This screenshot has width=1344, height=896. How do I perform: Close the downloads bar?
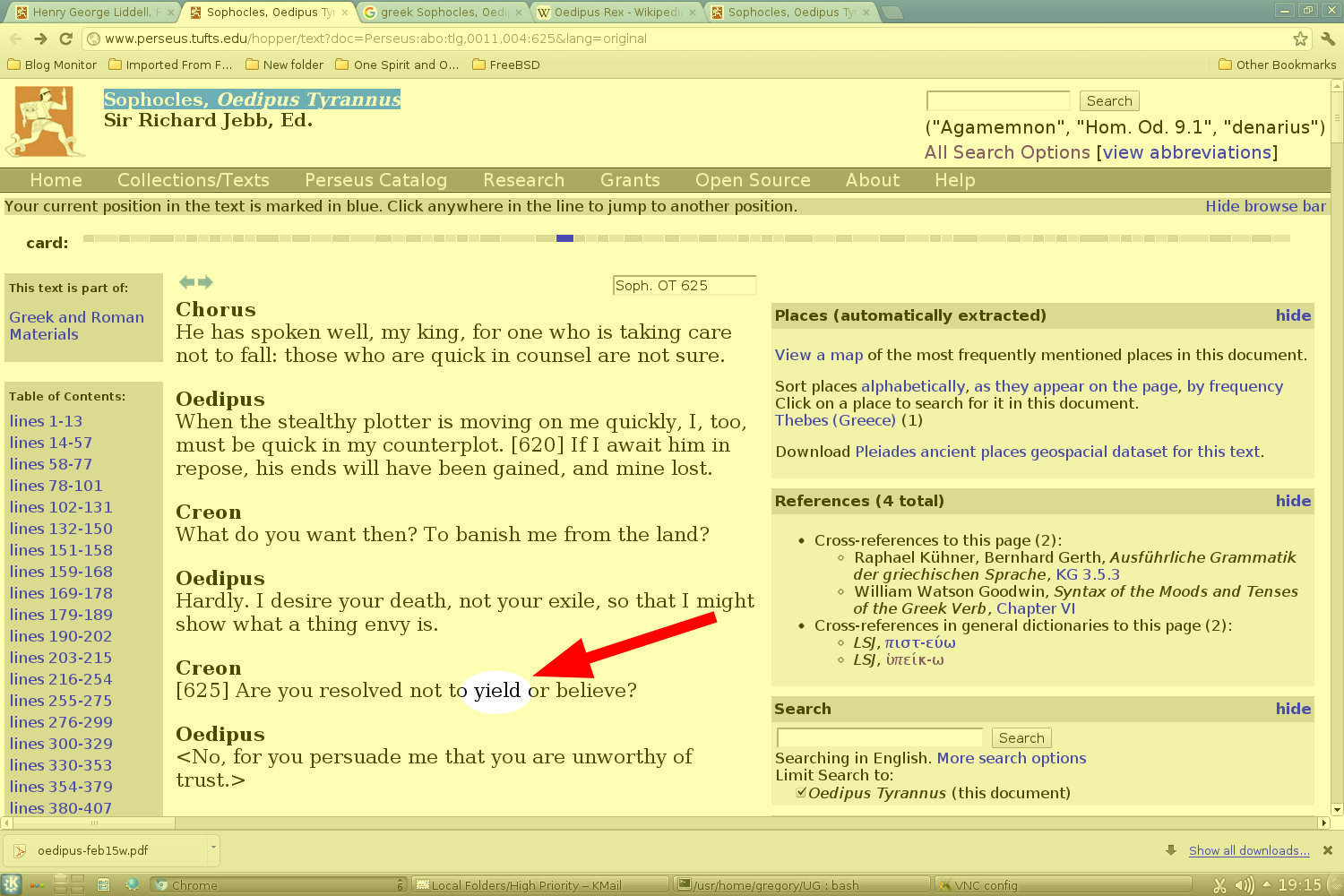click(1328, 850)
